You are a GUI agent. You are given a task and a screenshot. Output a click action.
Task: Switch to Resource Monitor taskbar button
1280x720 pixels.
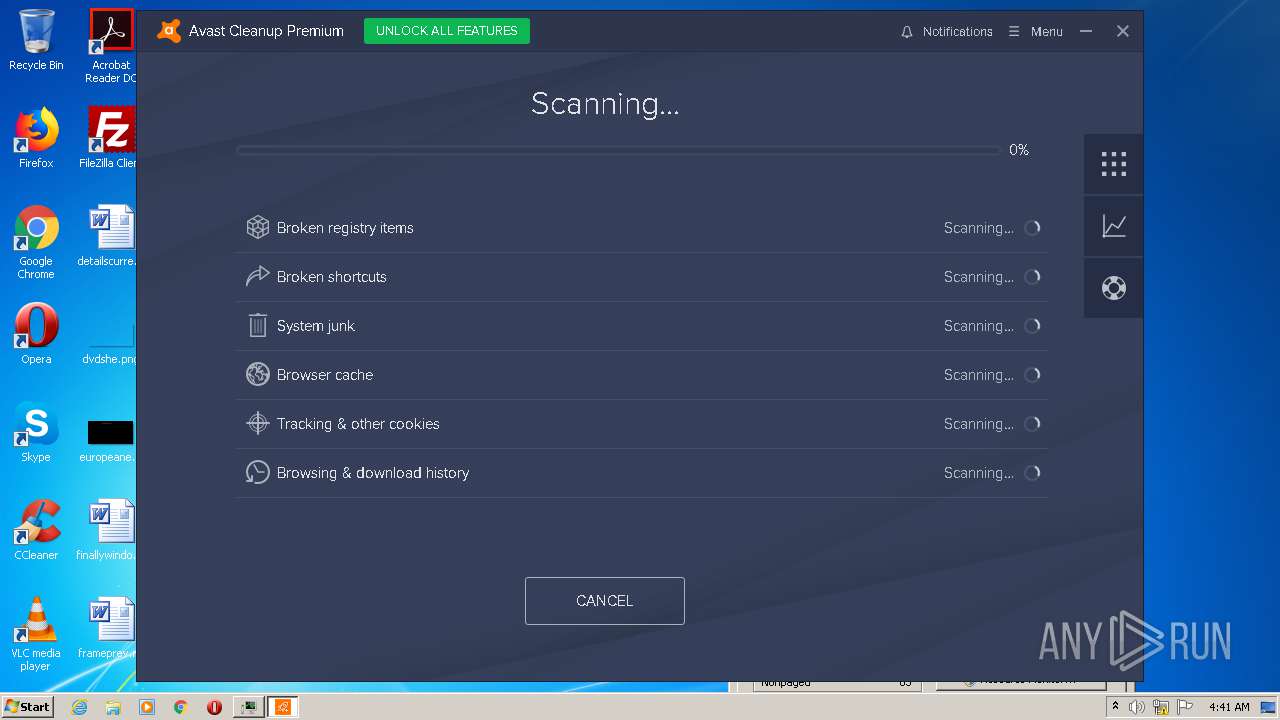[x=248, y=707]
